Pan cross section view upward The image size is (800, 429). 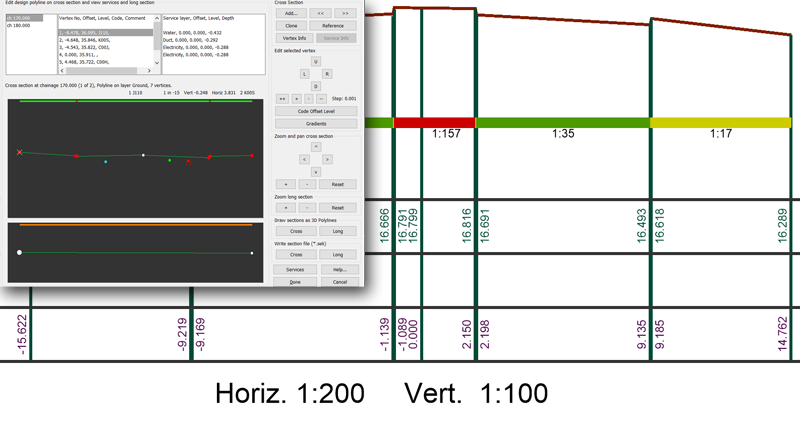315,146
